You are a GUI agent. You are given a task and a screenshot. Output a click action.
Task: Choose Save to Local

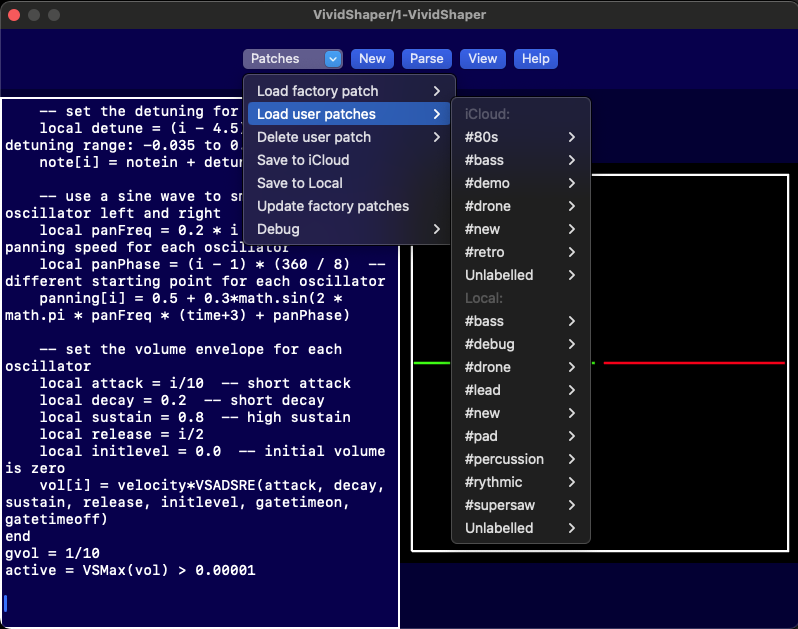click(300, 183)
